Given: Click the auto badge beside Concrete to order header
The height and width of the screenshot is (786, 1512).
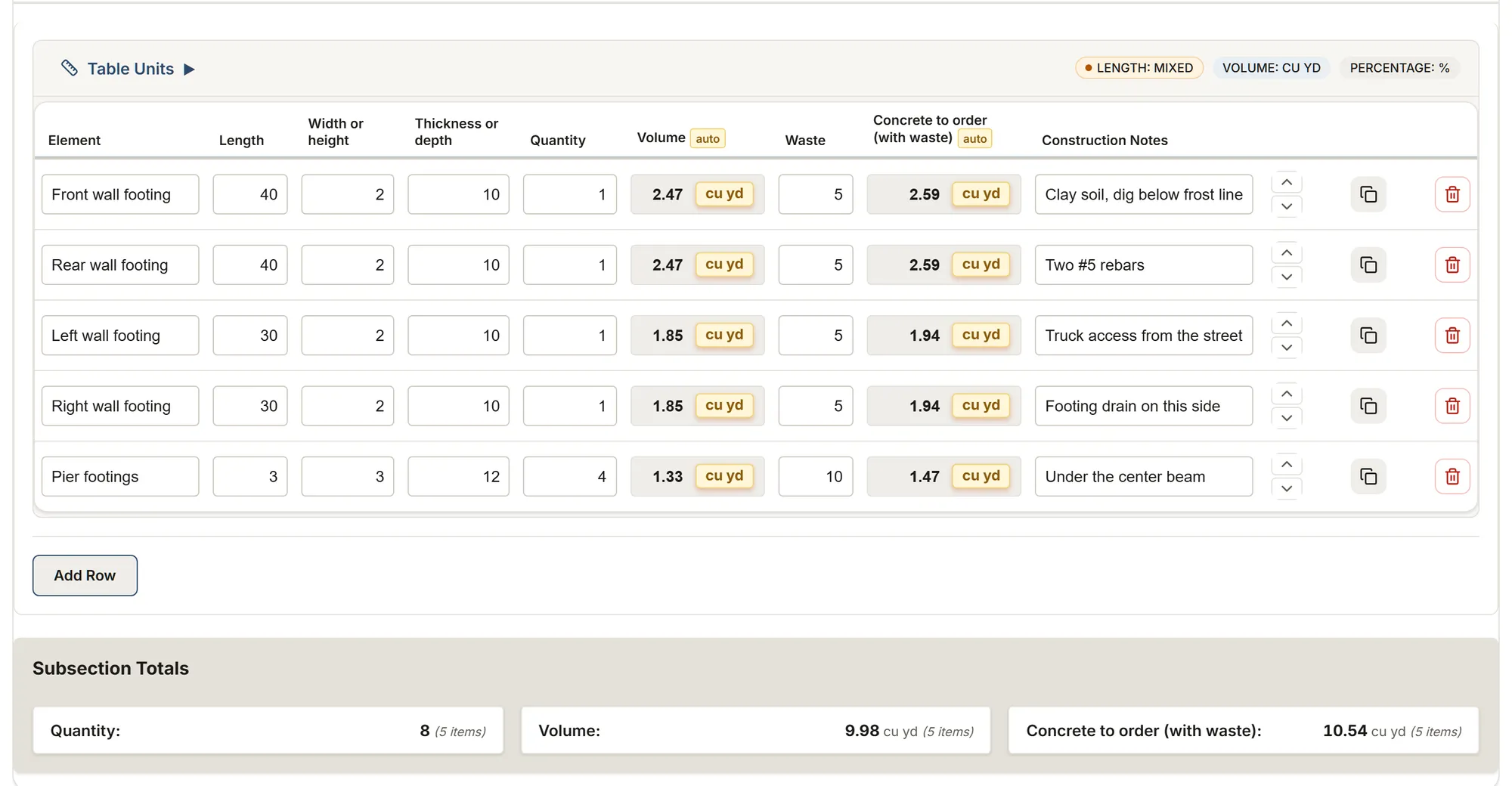Looking at the screenshot, I should (974, 138).
